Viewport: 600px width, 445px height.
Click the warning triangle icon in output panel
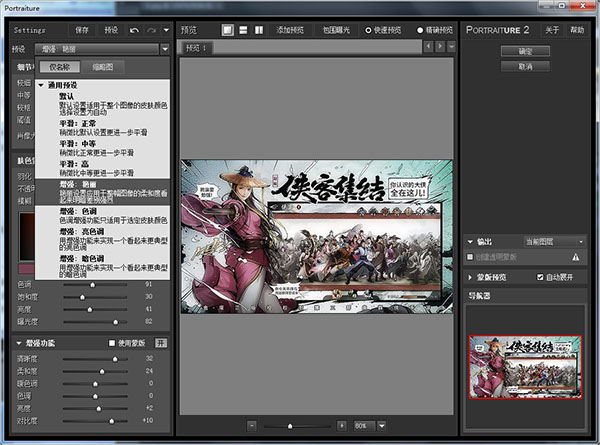tap(576, 257)
